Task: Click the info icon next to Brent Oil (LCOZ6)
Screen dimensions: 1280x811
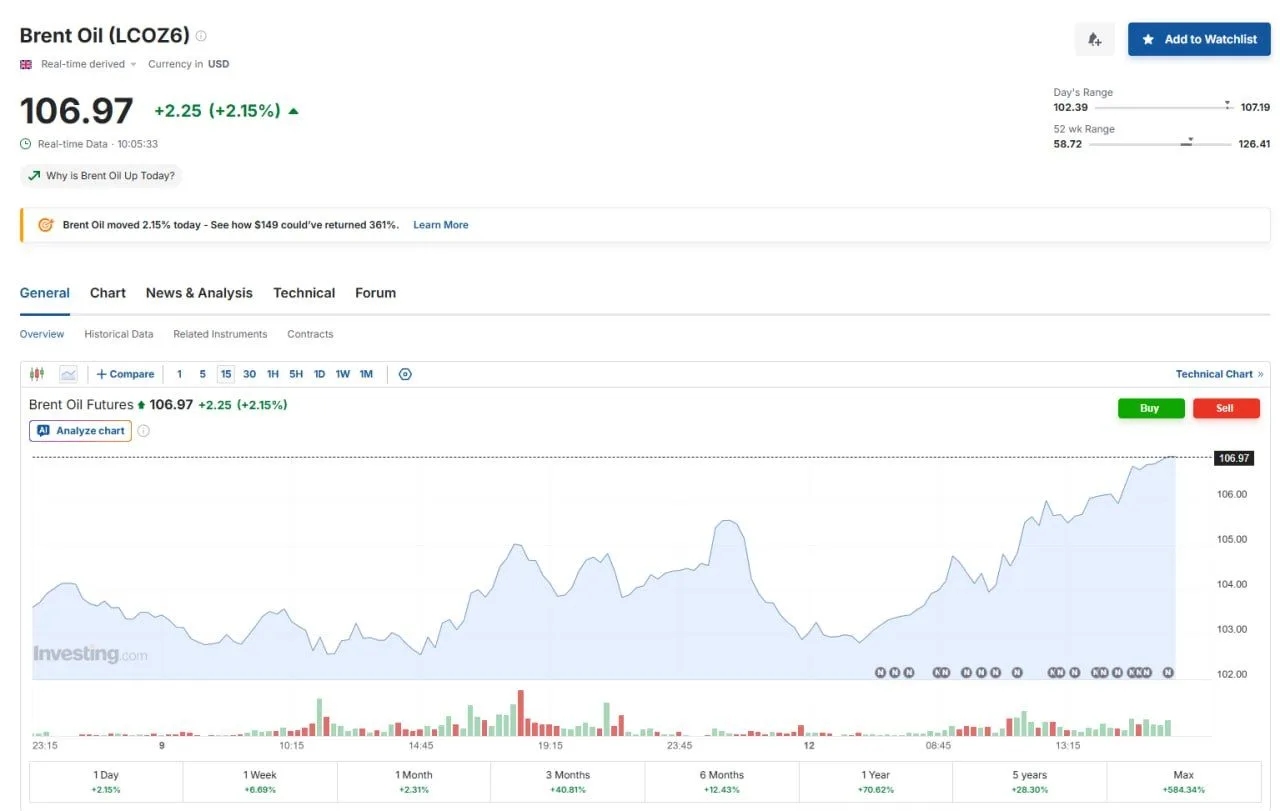Action: point(201,36)
